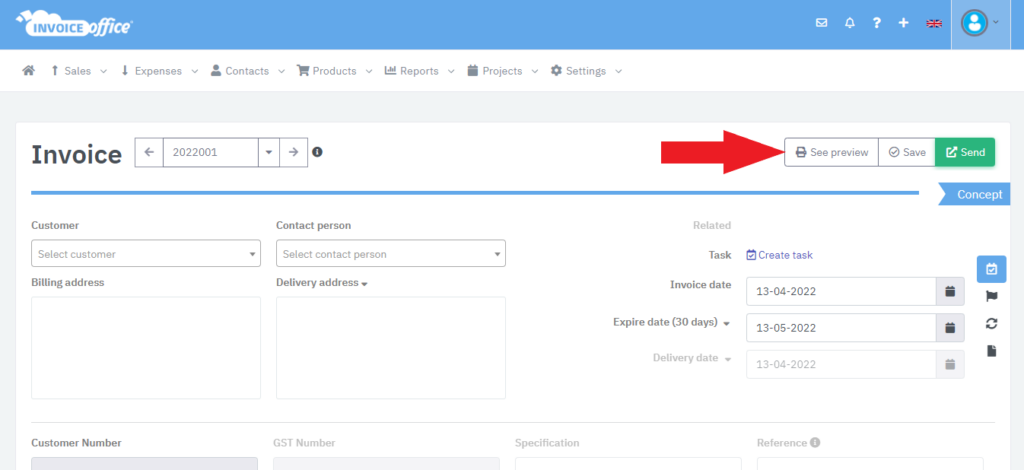Click the plus add icon in header
The image size is (1024, 470).
[x=903, y=23]
